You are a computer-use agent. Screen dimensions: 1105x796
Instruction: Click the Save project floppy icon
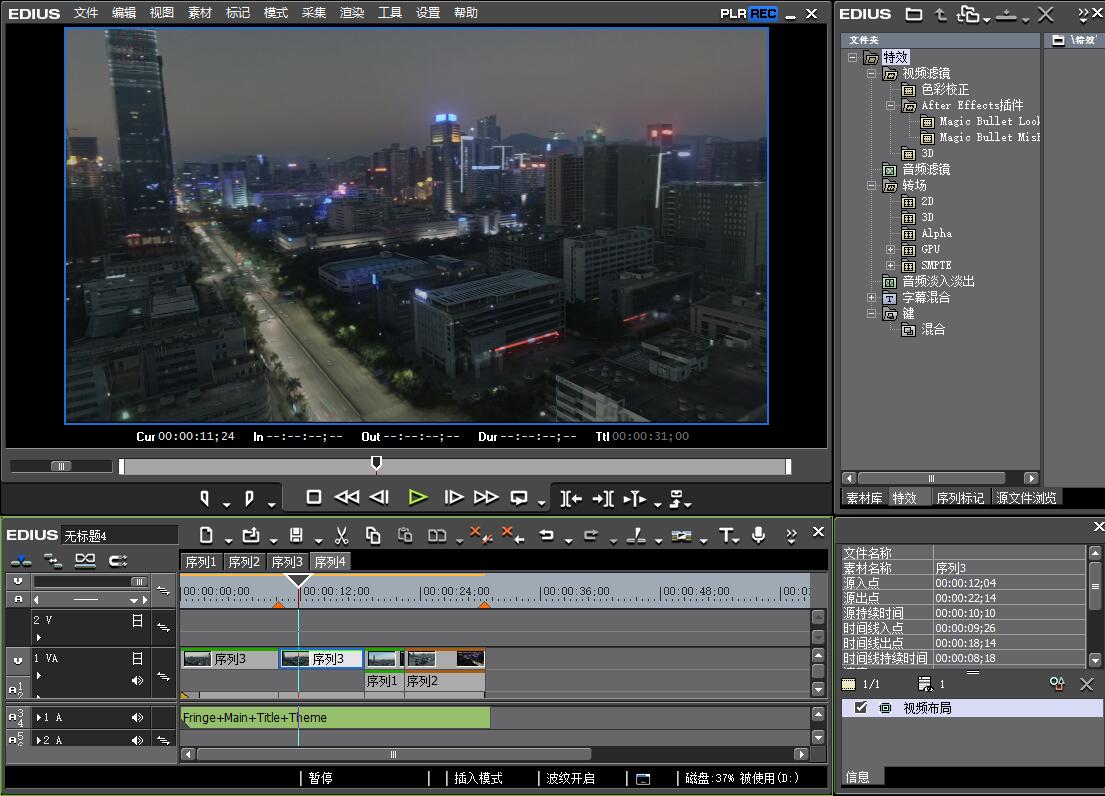point(297,535)
